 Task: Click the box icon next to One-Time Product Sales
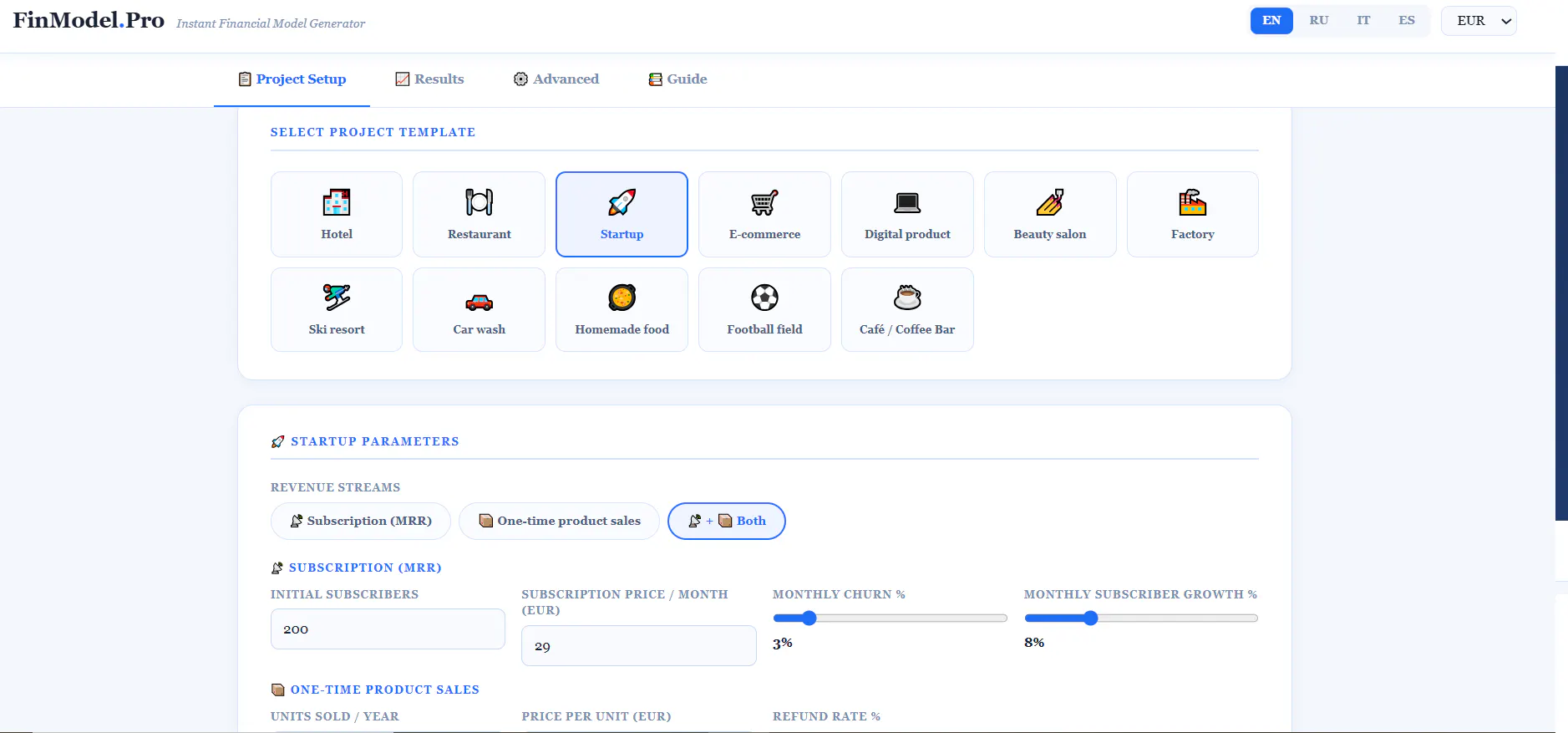coord(278,690)
